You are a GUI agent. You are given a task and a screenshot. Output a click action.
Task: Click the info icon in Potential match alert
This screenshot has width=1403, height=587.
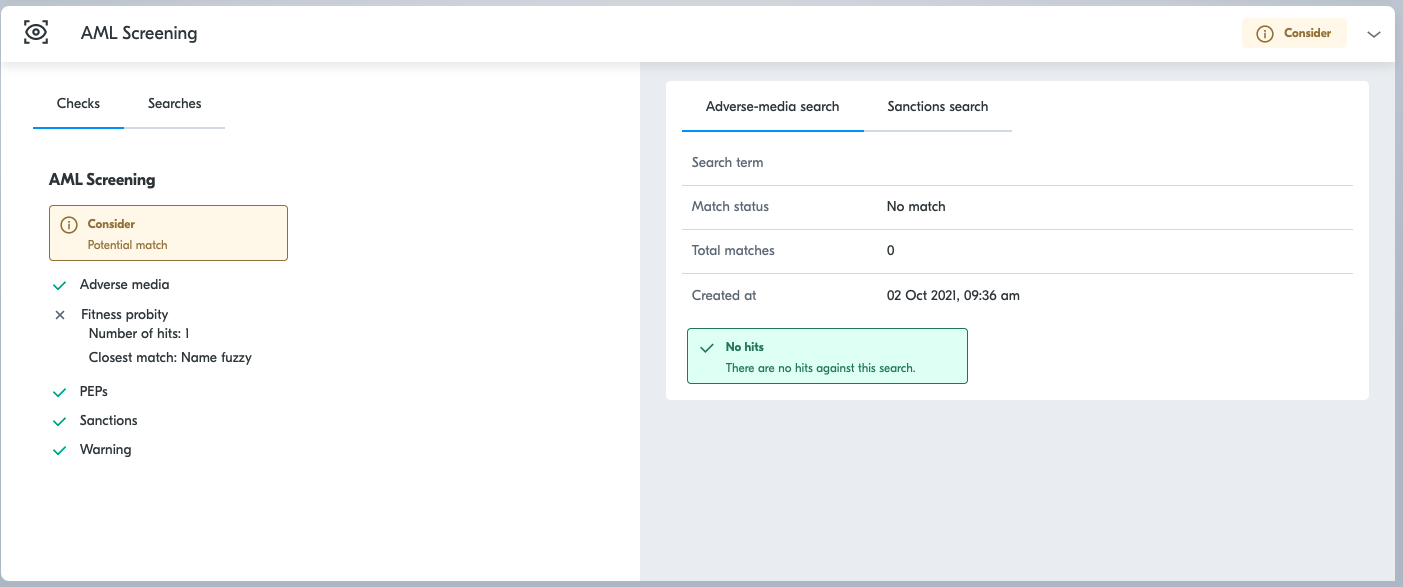tap(69, 225)
